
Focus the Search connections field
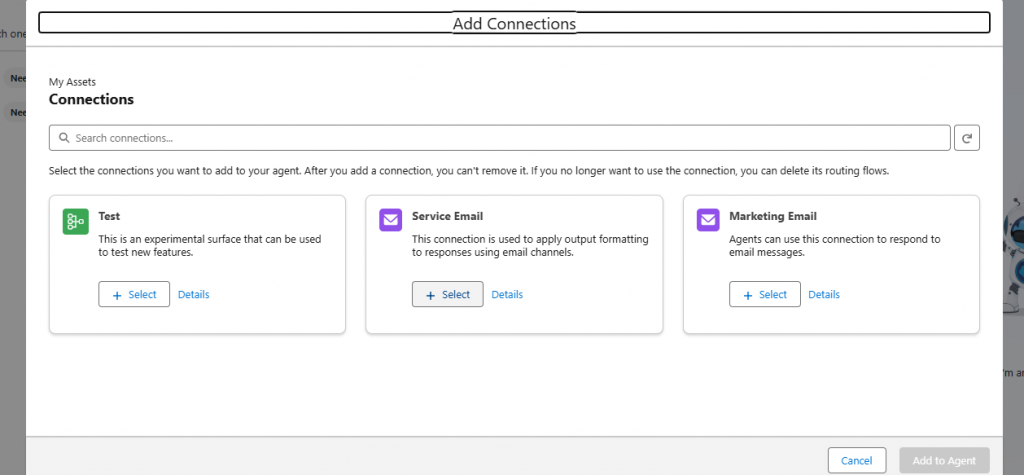(x=500, y=138)
